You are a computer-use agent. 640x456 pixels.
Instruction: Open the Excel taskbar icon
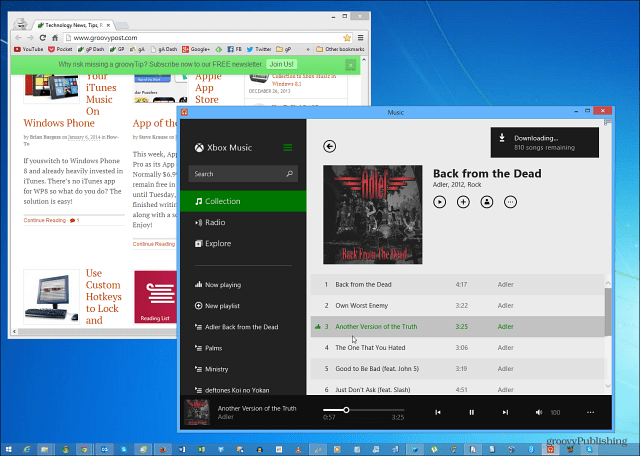[202, 449]
